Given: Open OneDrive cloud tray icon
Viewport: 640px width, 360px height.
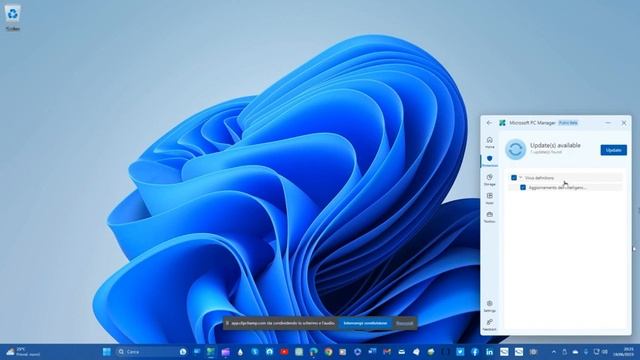Looking at the screenshot, I should [575, 351].
